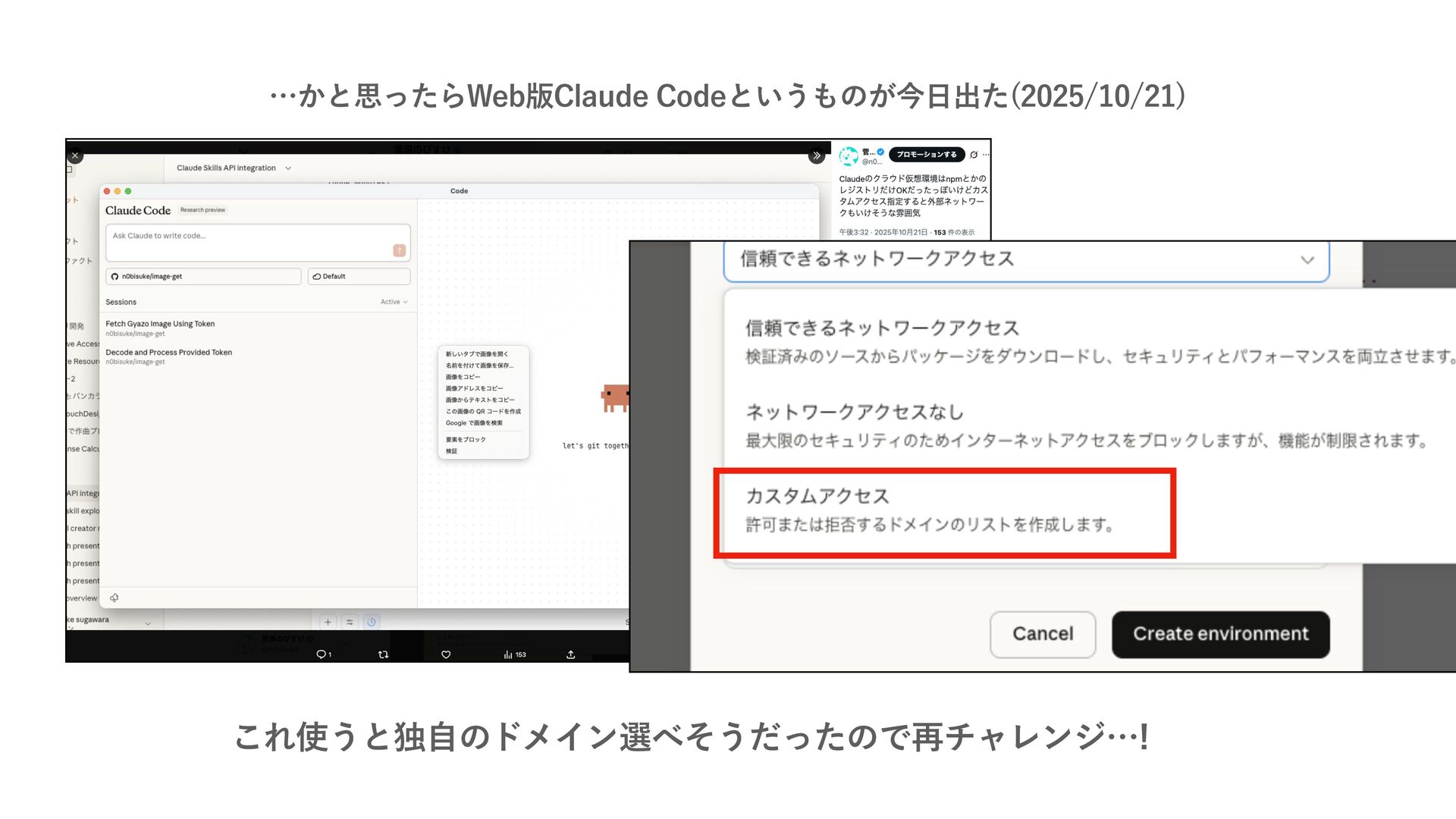Click the sliders settings icon
The image size is (1456, 819).
(350, 622)
